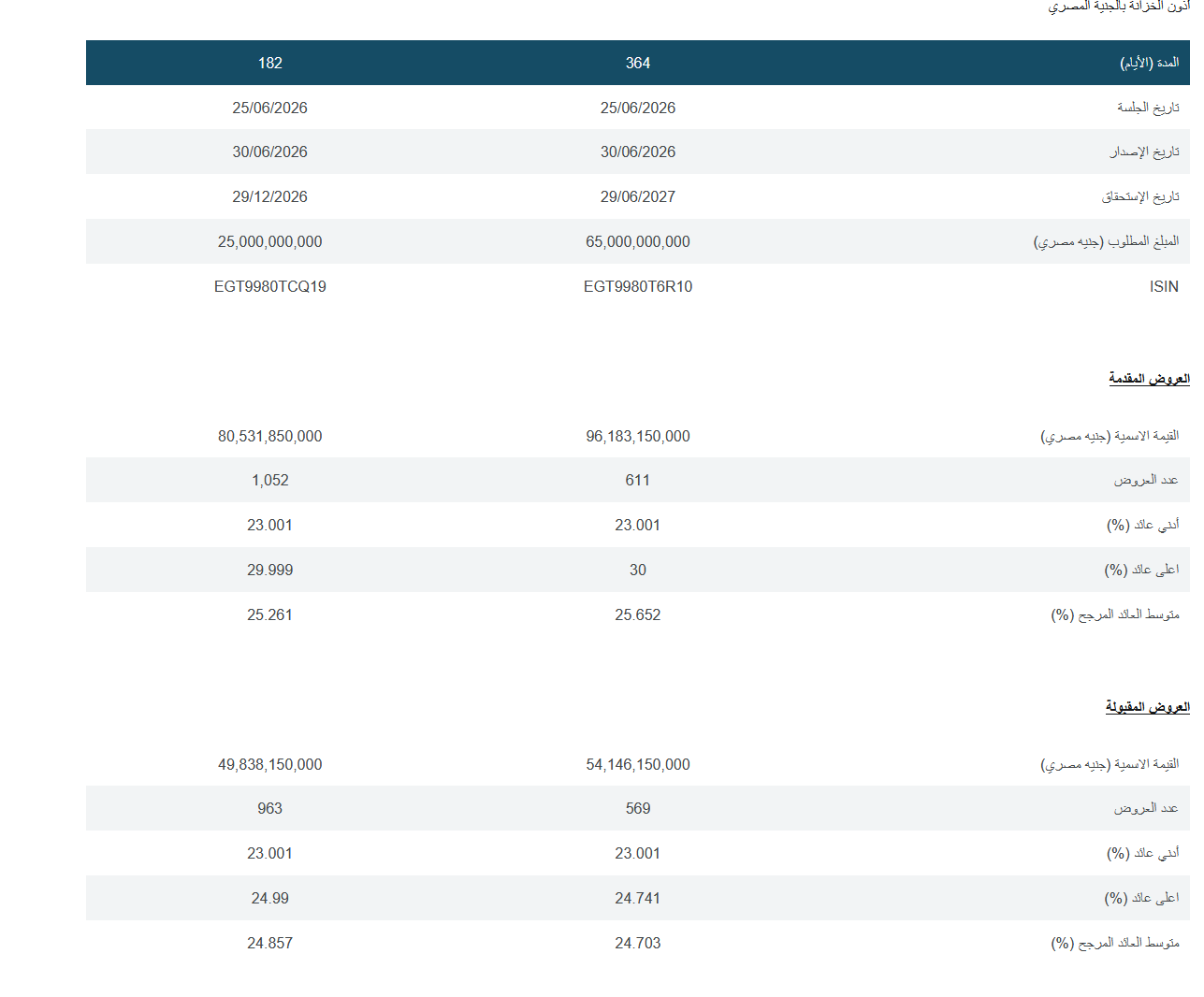Click the تاريخ الإصدار row label

1144,152
